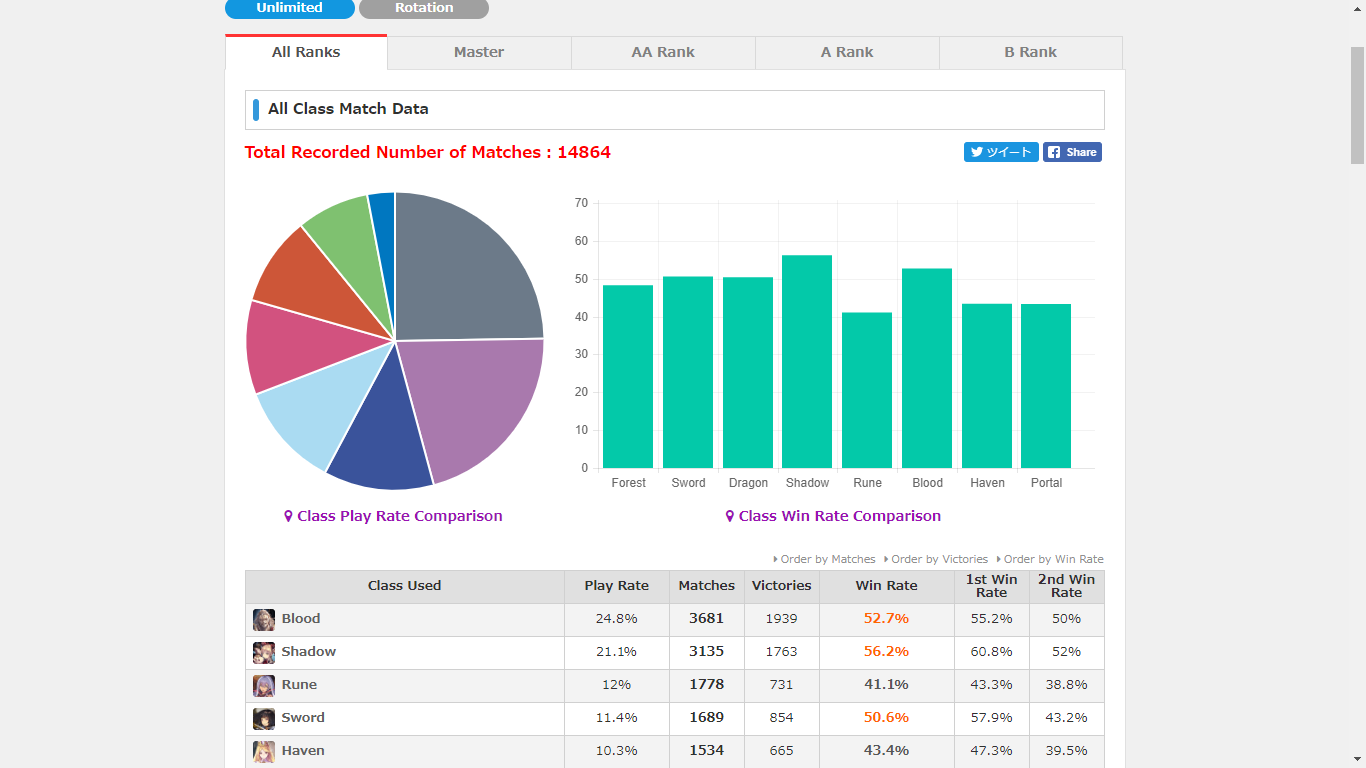
Task: Open the A Rank tab
Action: tap(847, 52)
